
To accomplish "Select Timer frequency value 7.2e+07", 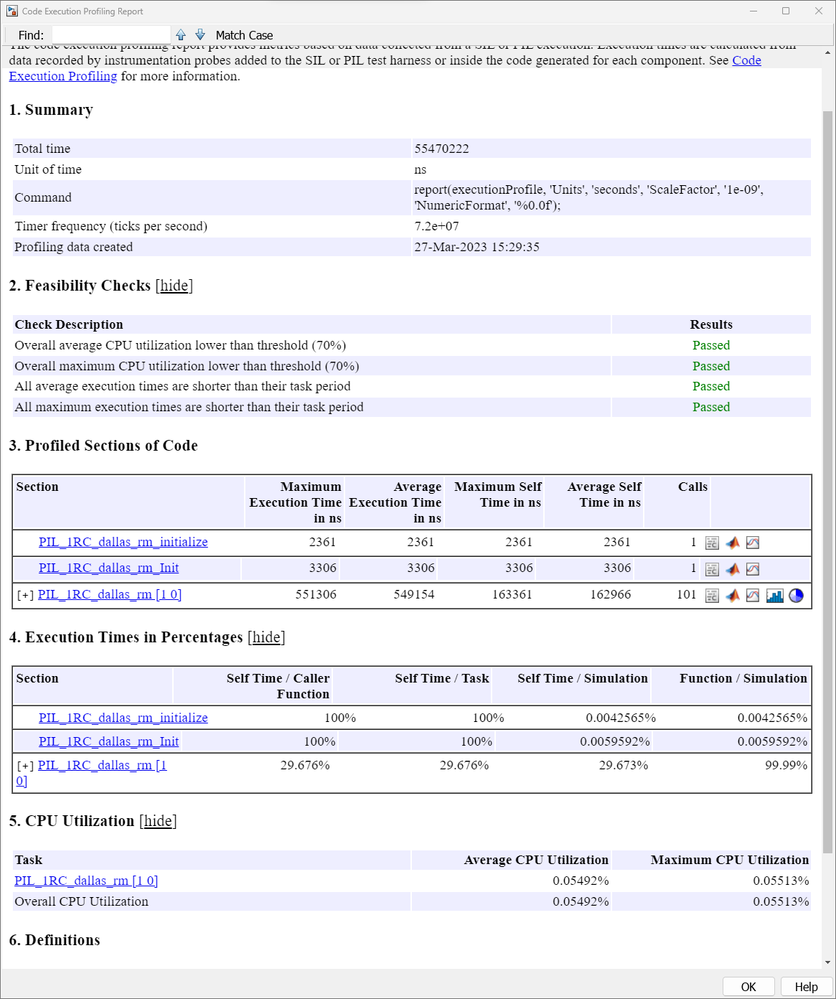I will click(436, 226).
